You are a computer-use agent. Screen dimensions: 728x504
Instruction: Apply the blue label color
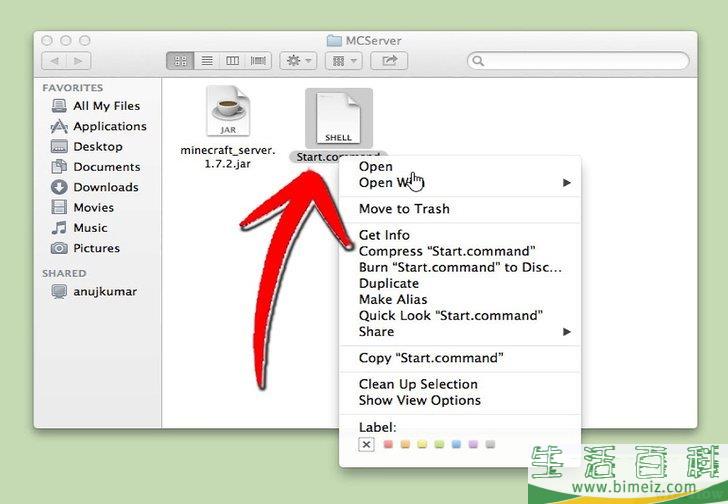[456, 445]
